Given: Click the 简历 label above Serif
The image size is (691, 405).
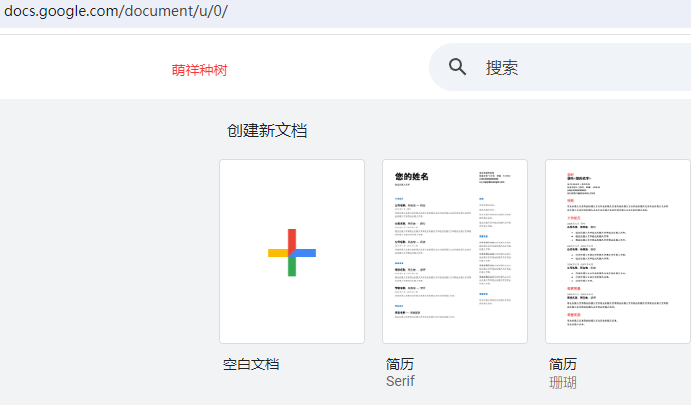Looking at the screenshot, I should pos(400,364).
